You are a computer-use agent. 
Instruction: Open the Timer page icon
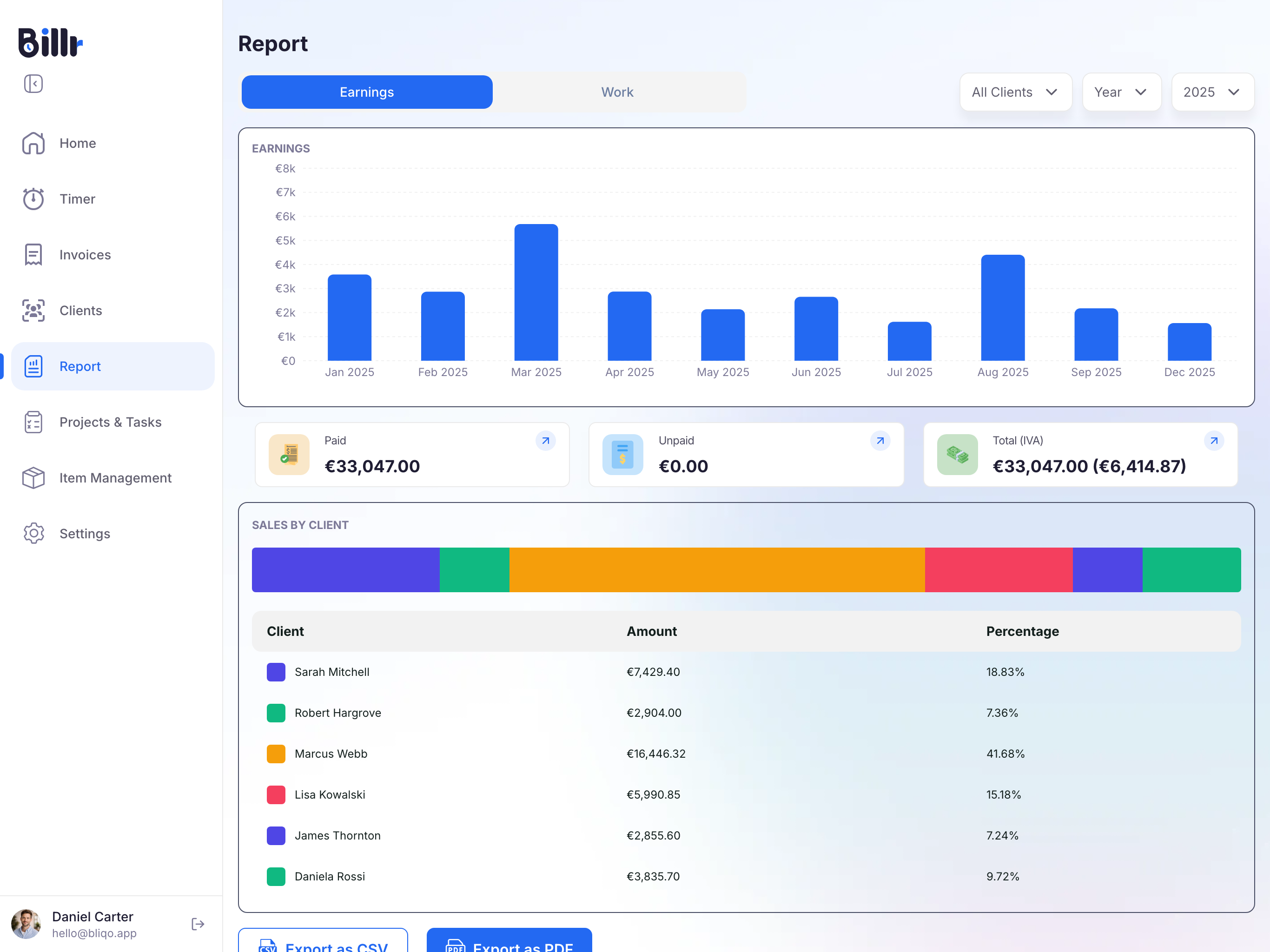[x=33, y=198]
